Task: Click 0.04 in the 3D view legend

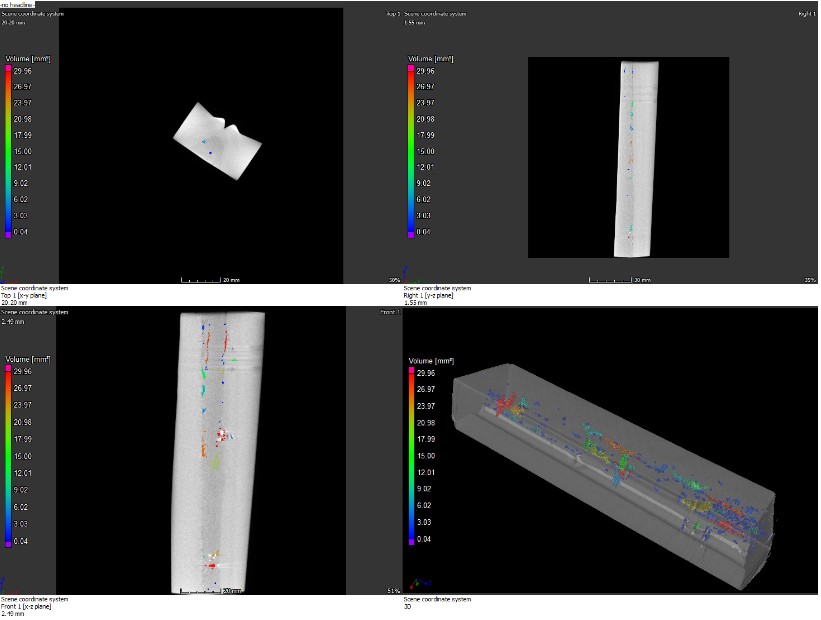Action: (424, 539)
